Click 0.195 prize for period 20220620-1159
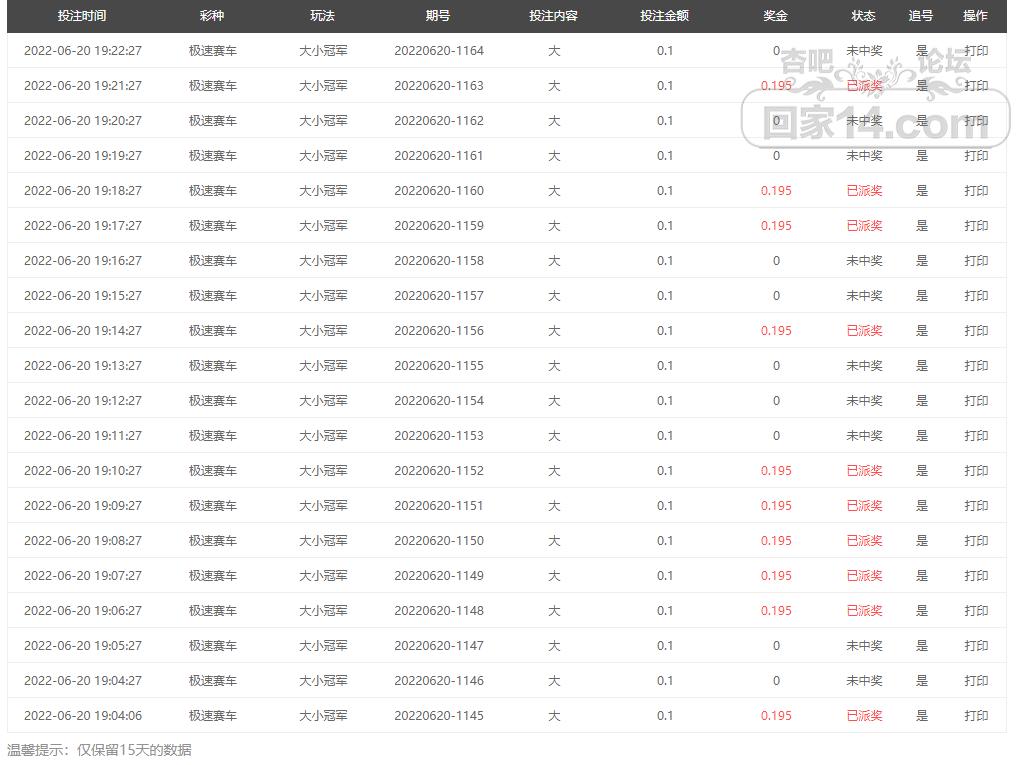Screen dimensions: 1016x765 776,225
